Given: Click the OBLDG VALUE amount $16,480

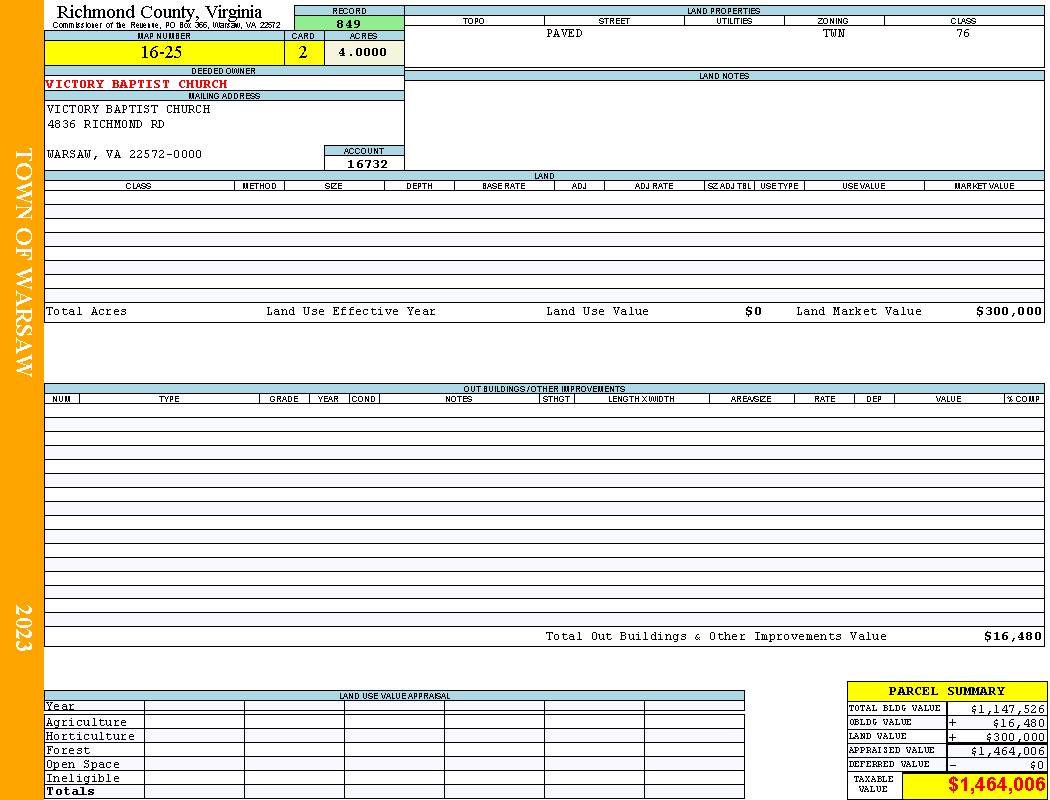Looking at the screenshot, I should (x=1018, y=723).
